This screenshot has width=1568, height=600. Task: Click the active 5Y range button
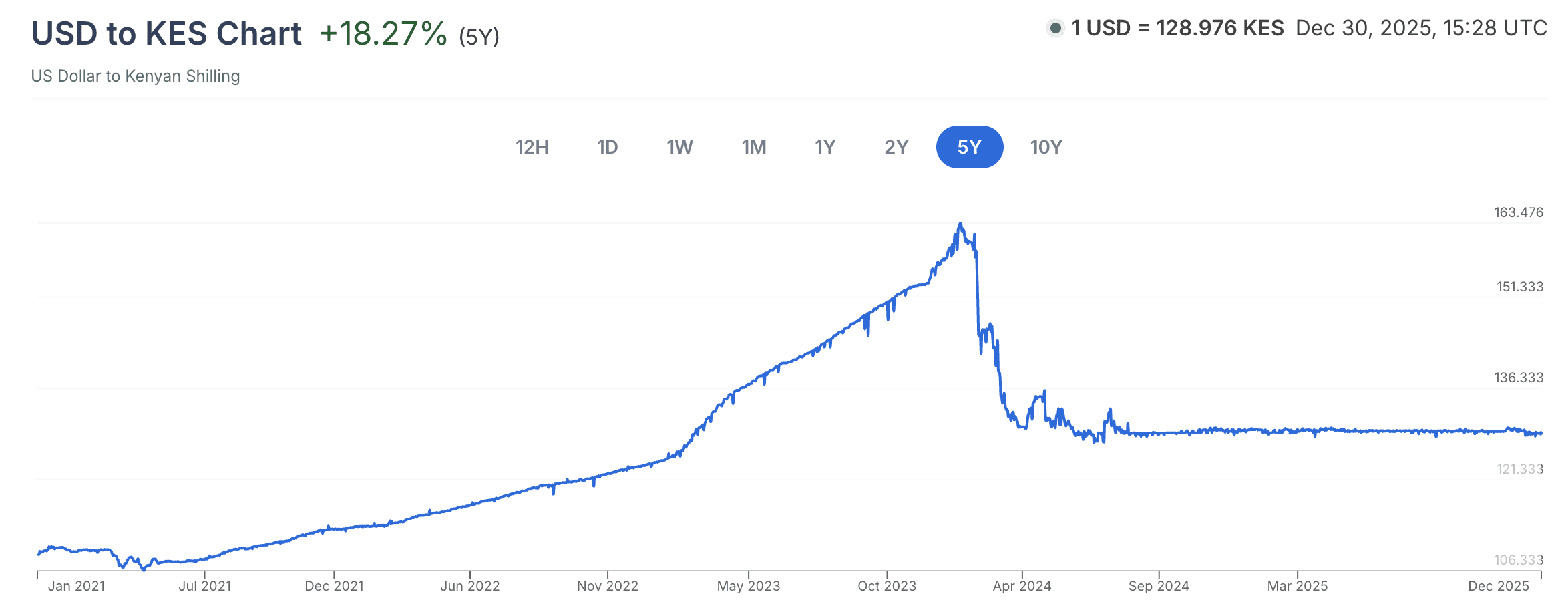coord(969,147)
